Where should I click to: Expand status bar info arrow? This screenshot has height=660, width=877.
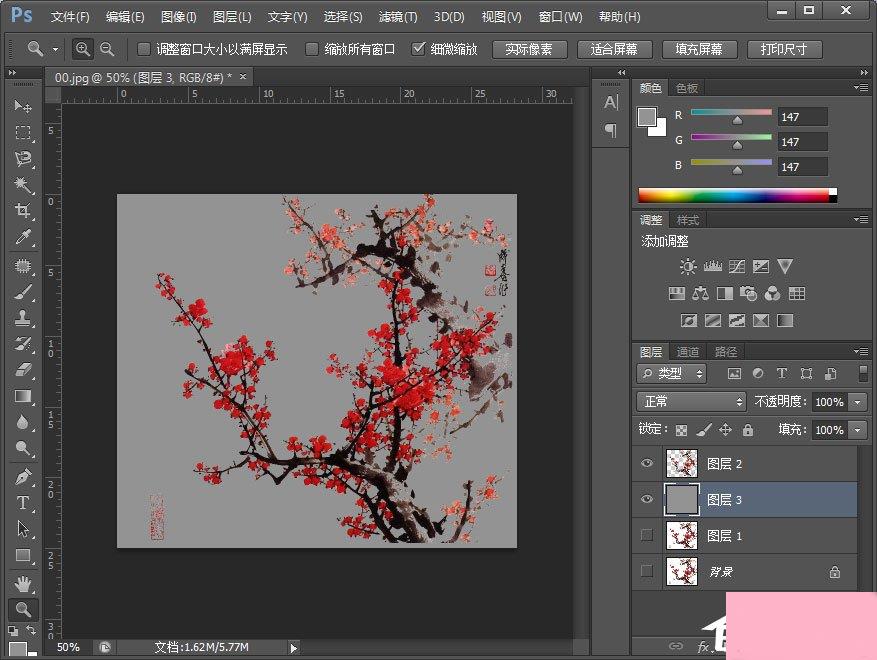[x=294, y=648]
